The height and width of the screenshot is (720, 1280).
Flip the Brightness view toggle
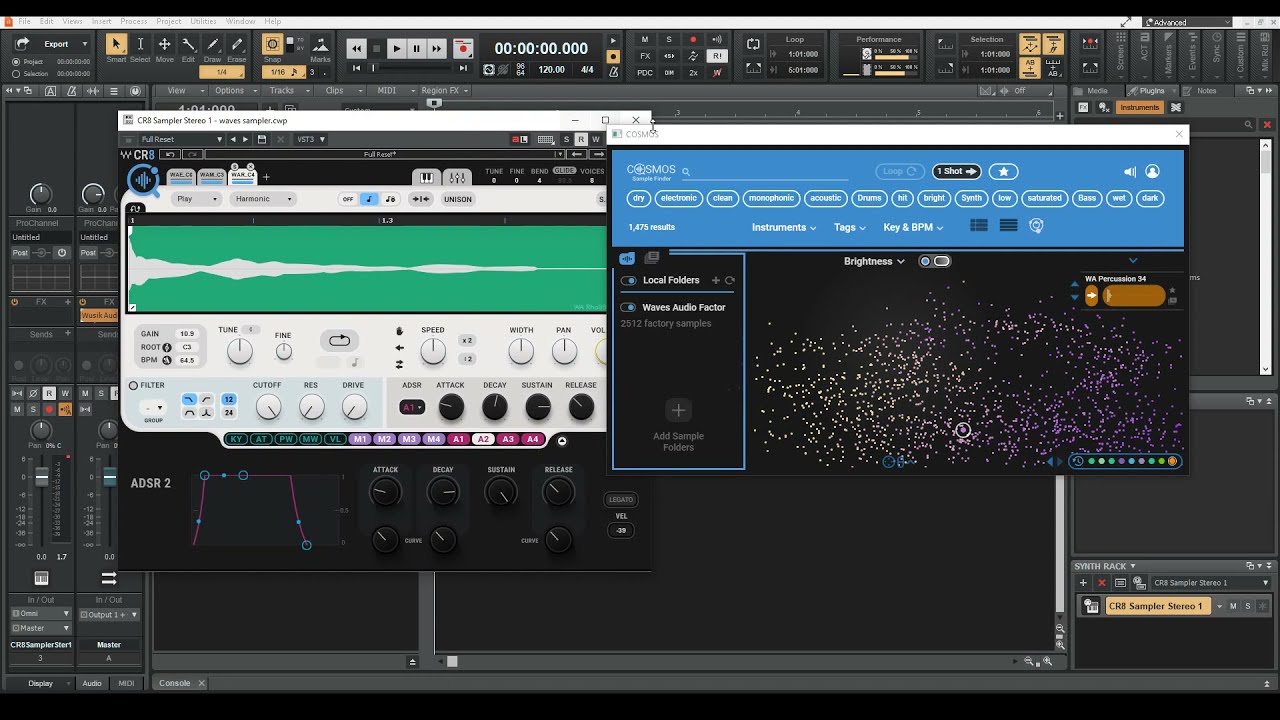point(934,261)
